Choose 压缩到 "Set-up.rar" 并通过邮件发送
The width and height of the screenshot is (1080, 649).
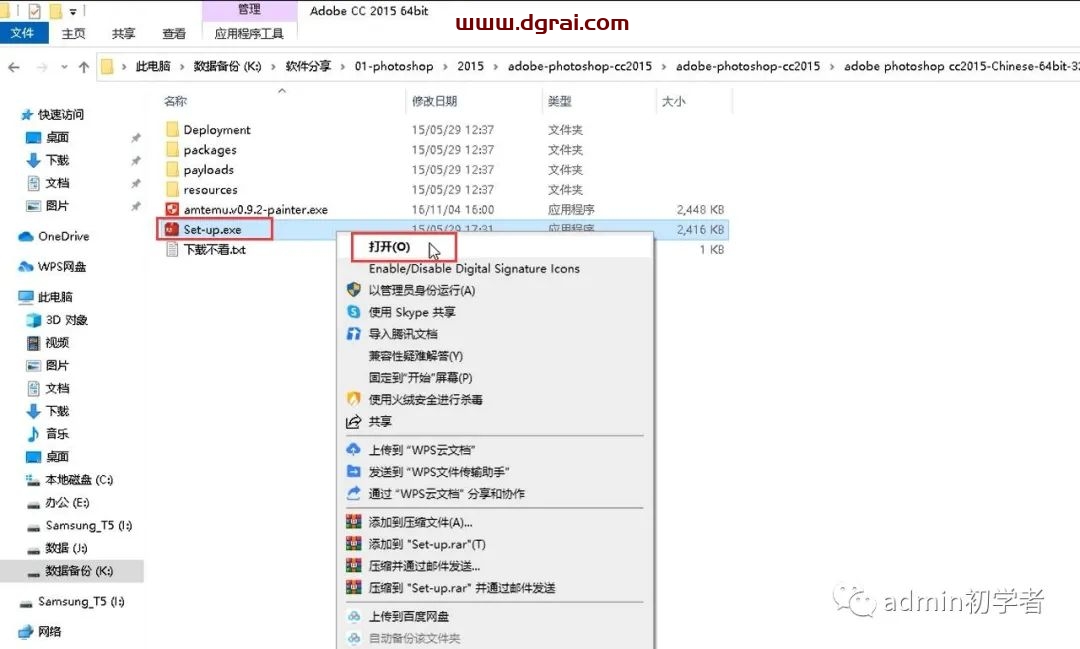tap(462, 588)
